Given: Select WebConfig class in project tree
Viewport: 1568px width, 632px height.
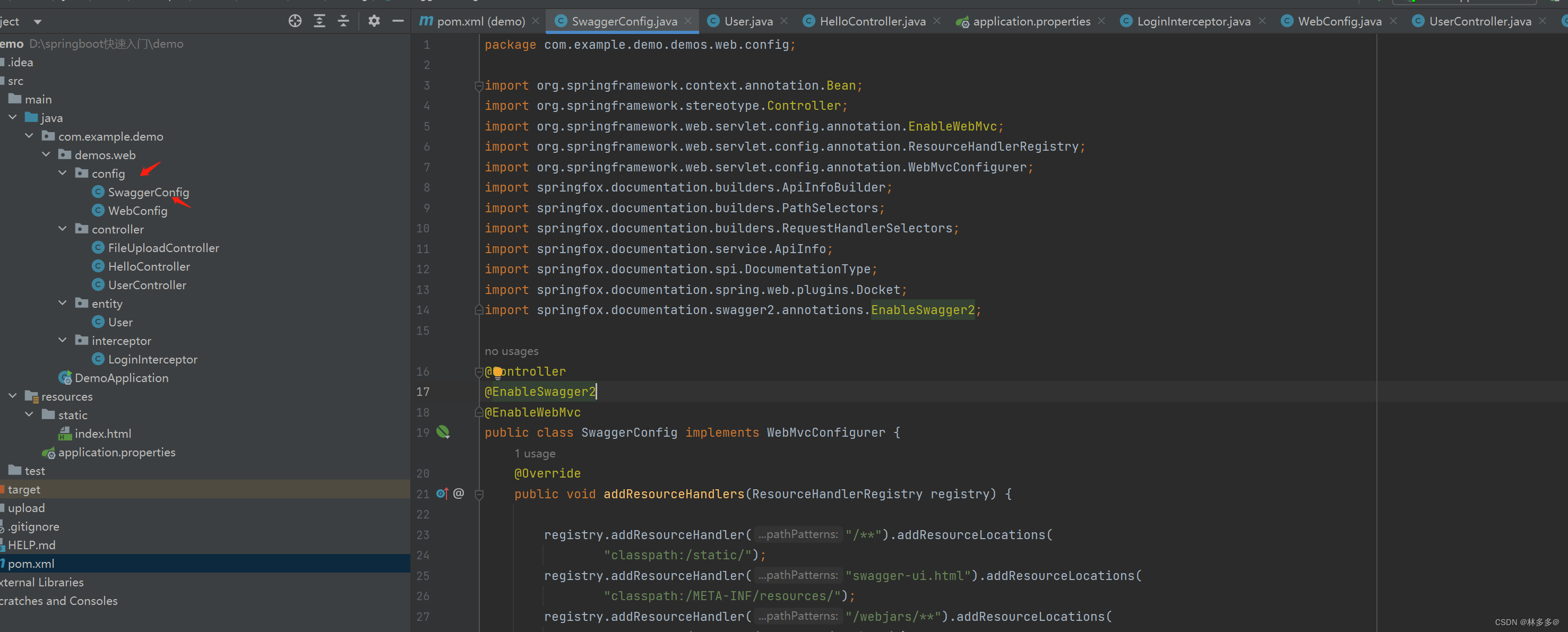Looking at the screenshot, I should click(137, 211).
